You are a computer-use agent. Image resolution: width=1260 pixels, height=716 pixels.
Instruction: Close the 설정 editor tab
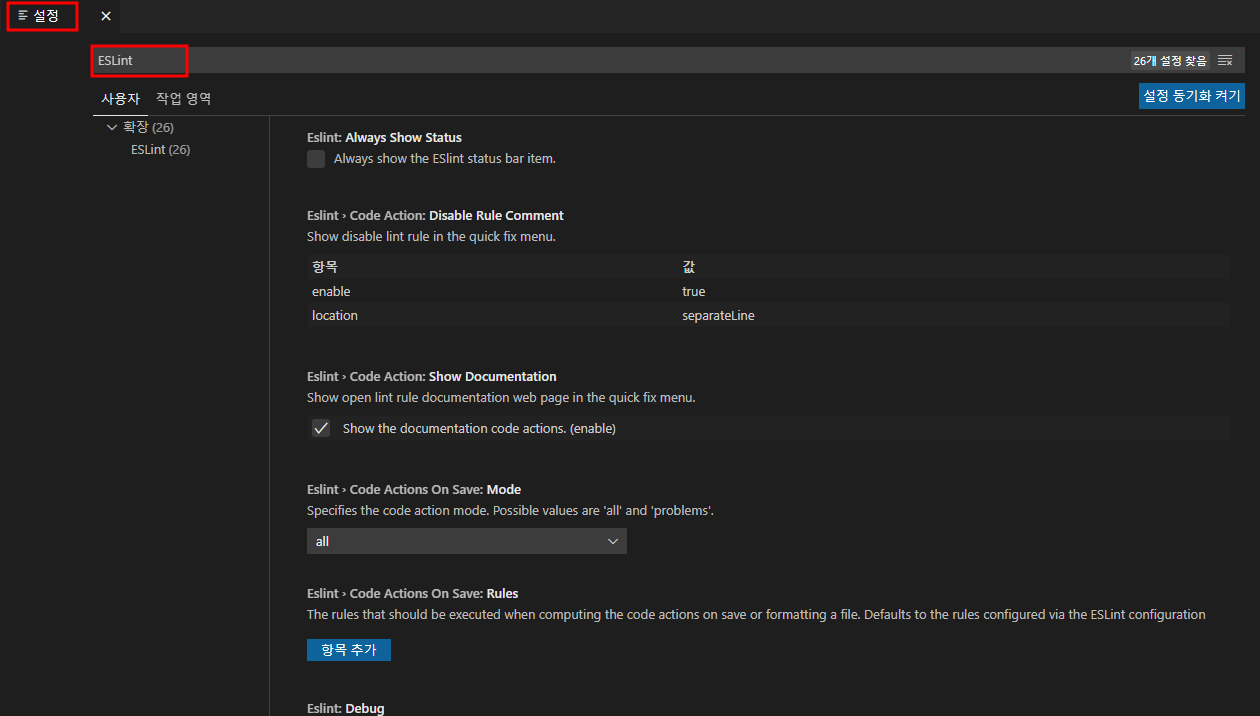106,16
